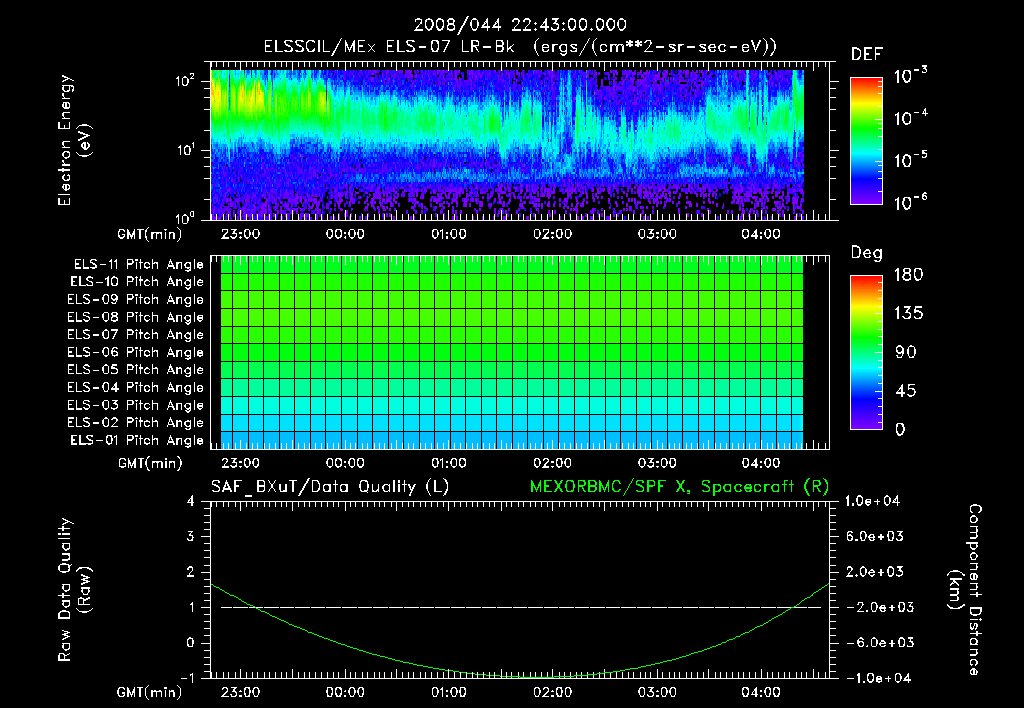
Task: Click the green MEXORBMC/SPF X, Spacecraft legend
Action: click(x=679, y=487)
